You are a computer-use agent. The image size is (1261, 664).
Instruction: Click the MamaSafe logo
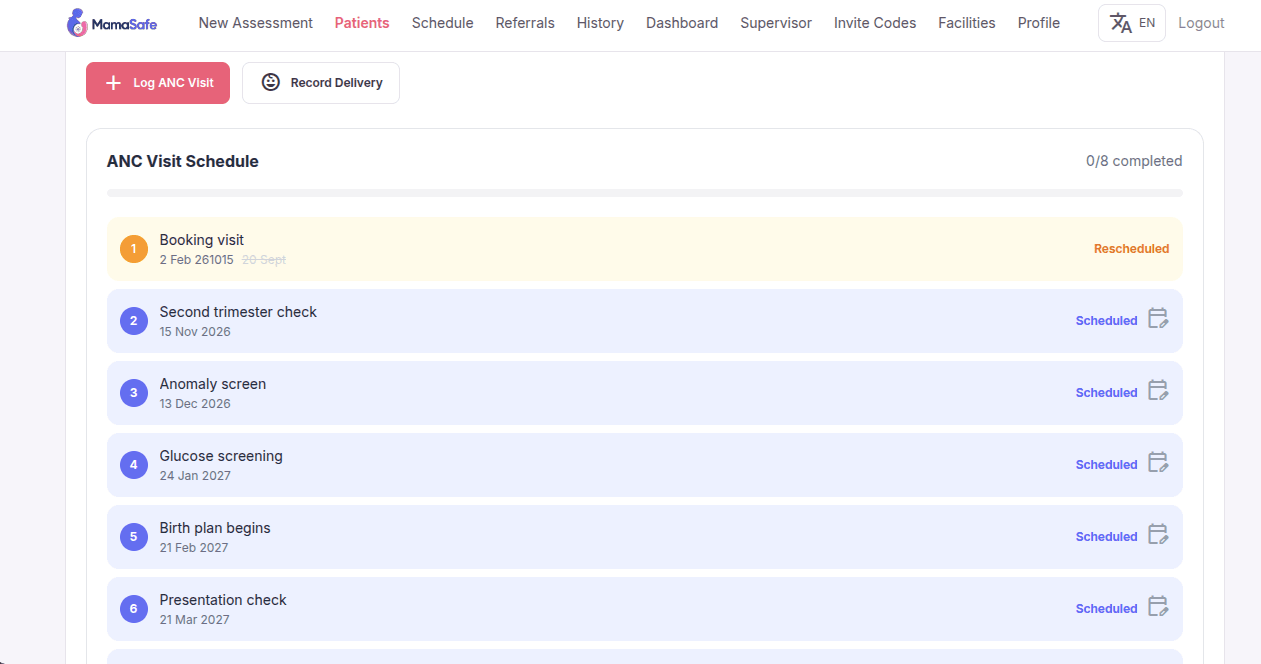111,23
